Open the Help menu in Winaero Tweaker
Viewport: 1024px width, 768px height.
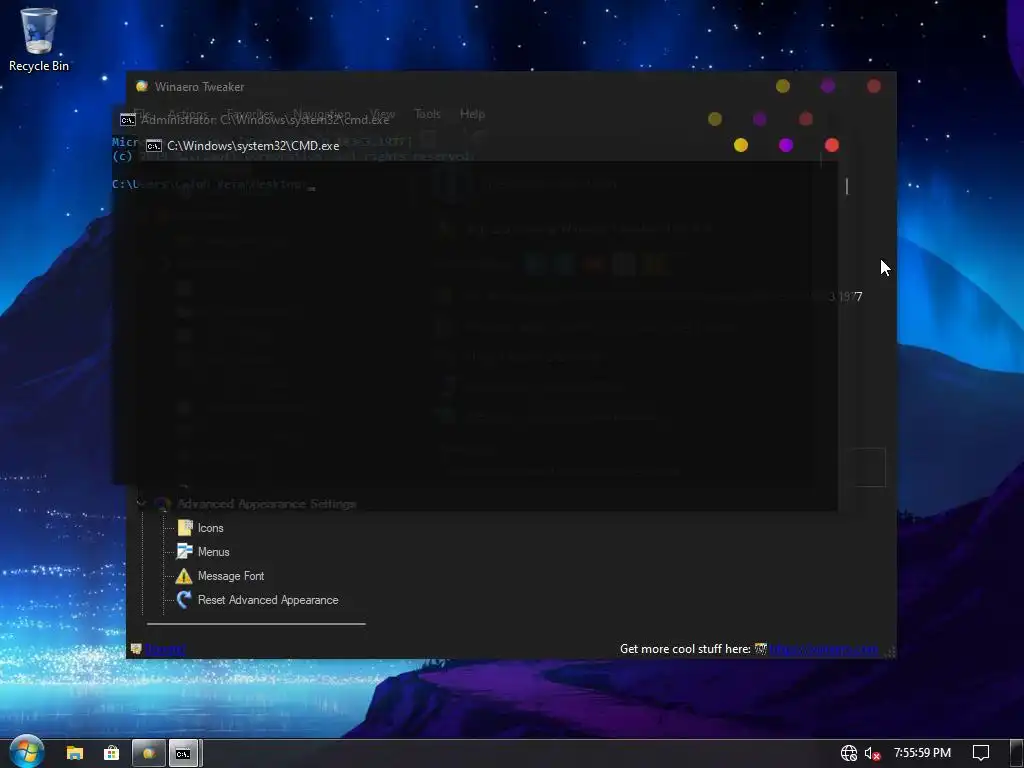click(472, 114)
